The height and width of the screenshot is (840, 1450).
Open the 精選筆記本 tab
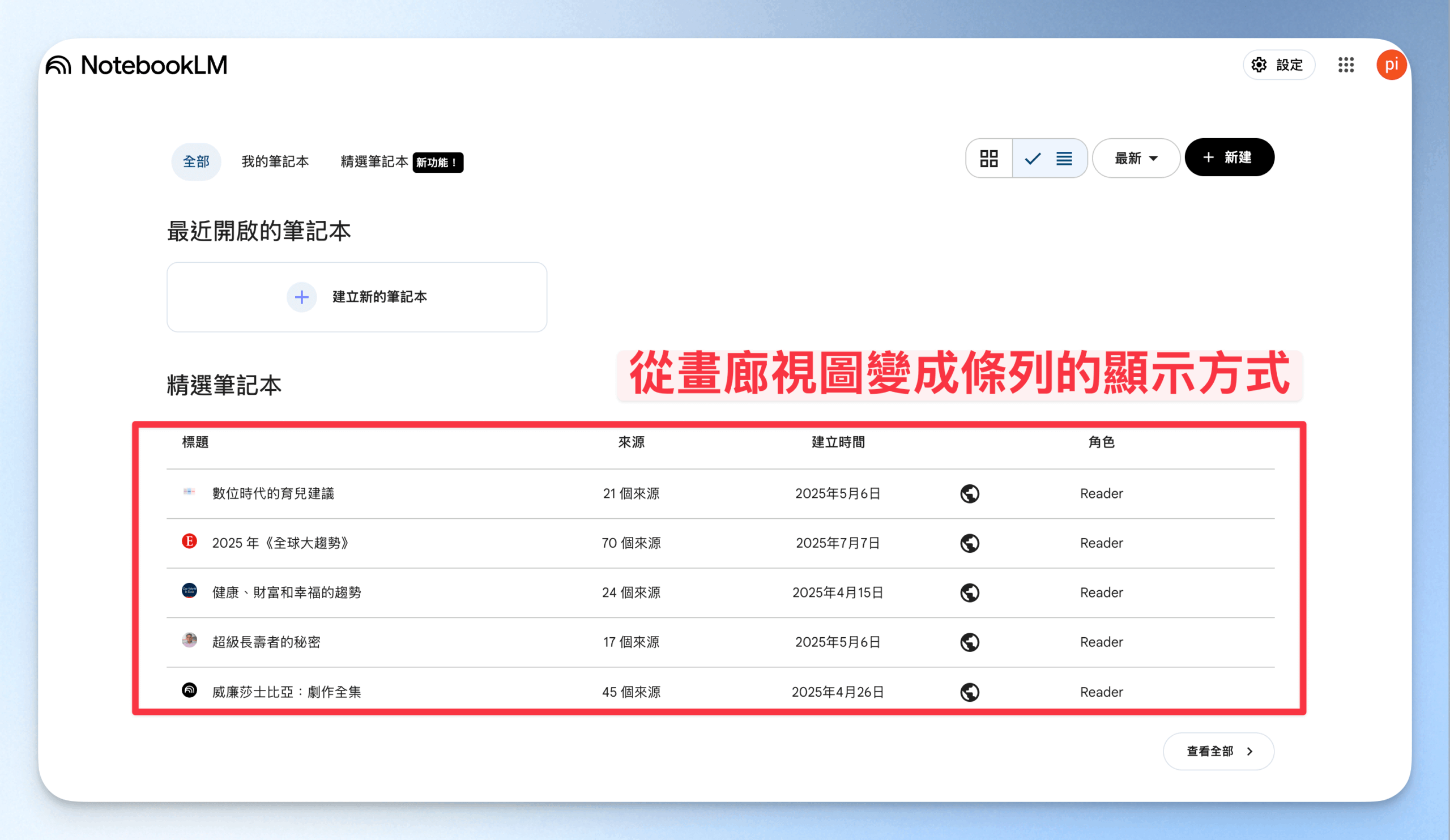(374, 161)
